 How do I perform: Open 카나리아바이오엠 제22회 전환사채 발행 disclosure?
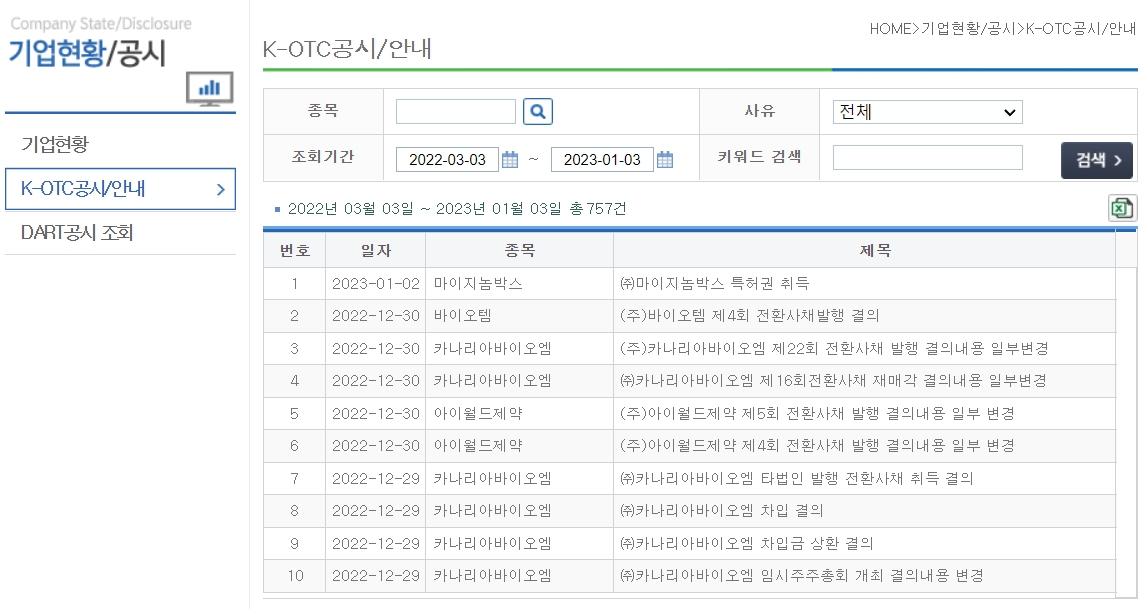coord(834,348)
